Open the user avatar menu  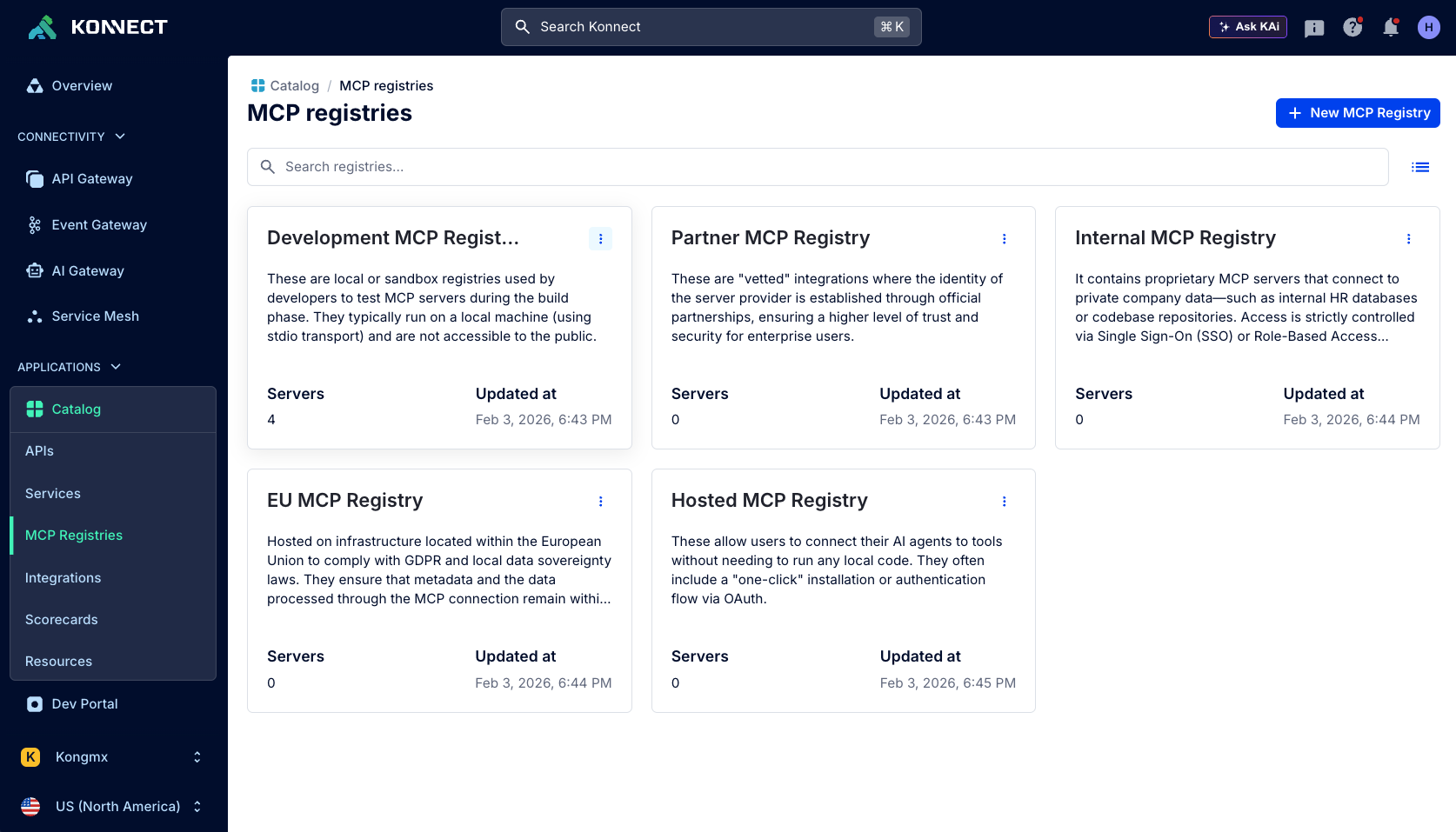[1428, 28]
